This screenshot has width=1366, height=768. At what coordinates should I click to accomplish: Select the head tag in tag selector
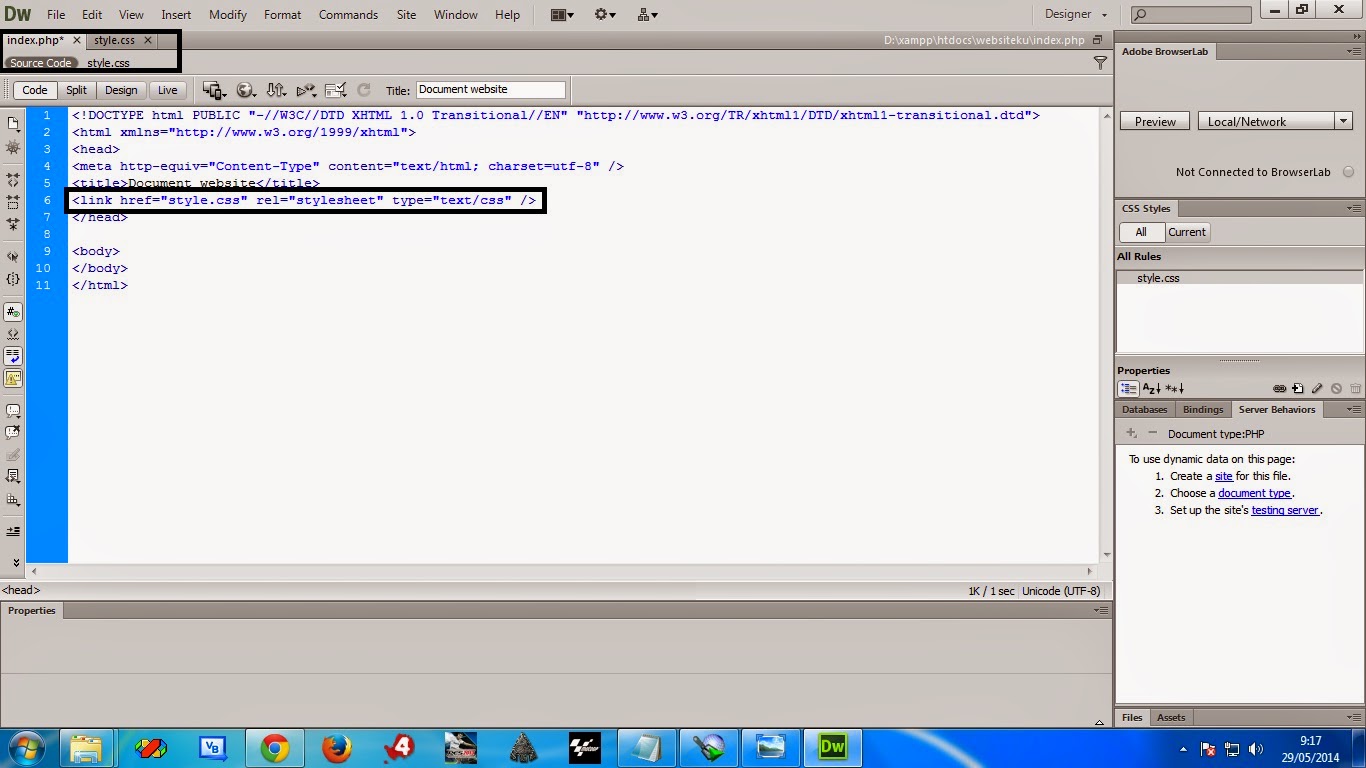pos(21,591)
